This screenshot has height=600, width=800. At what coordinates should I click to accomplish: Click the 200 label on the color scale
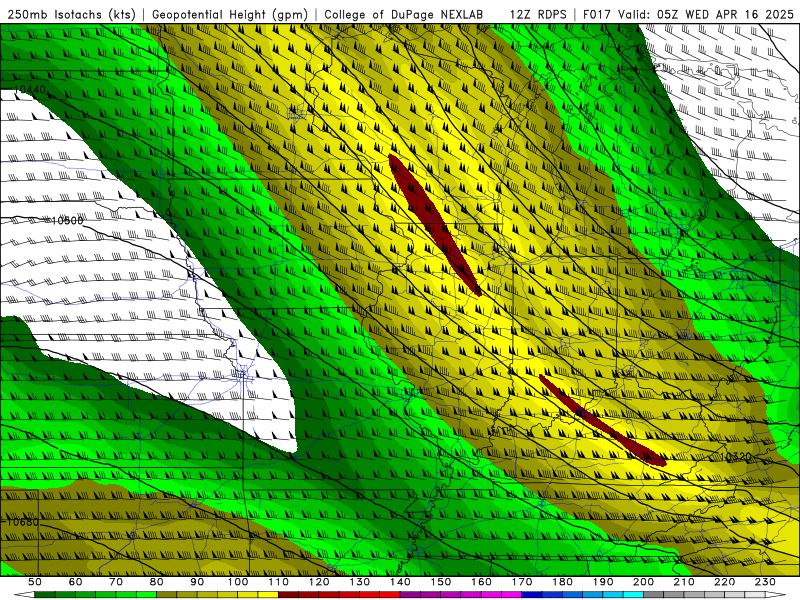(644, 582)
